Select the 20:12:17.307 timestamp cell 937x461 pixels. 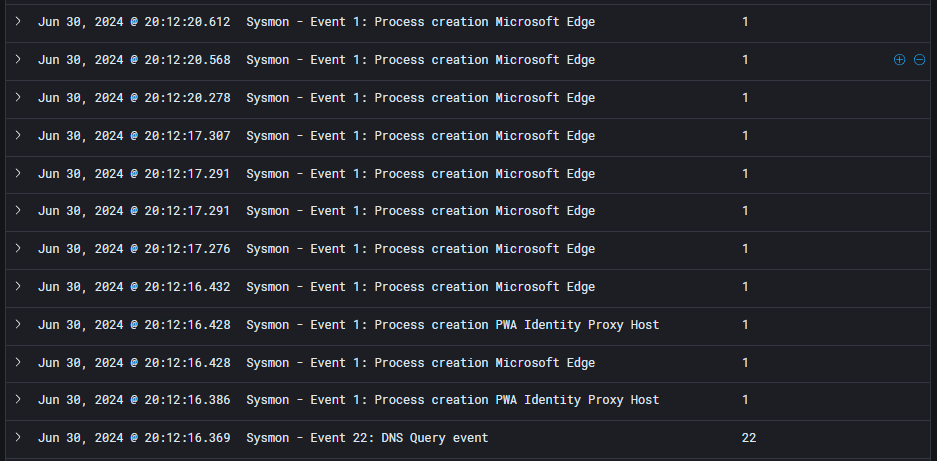tap(134, 136)
